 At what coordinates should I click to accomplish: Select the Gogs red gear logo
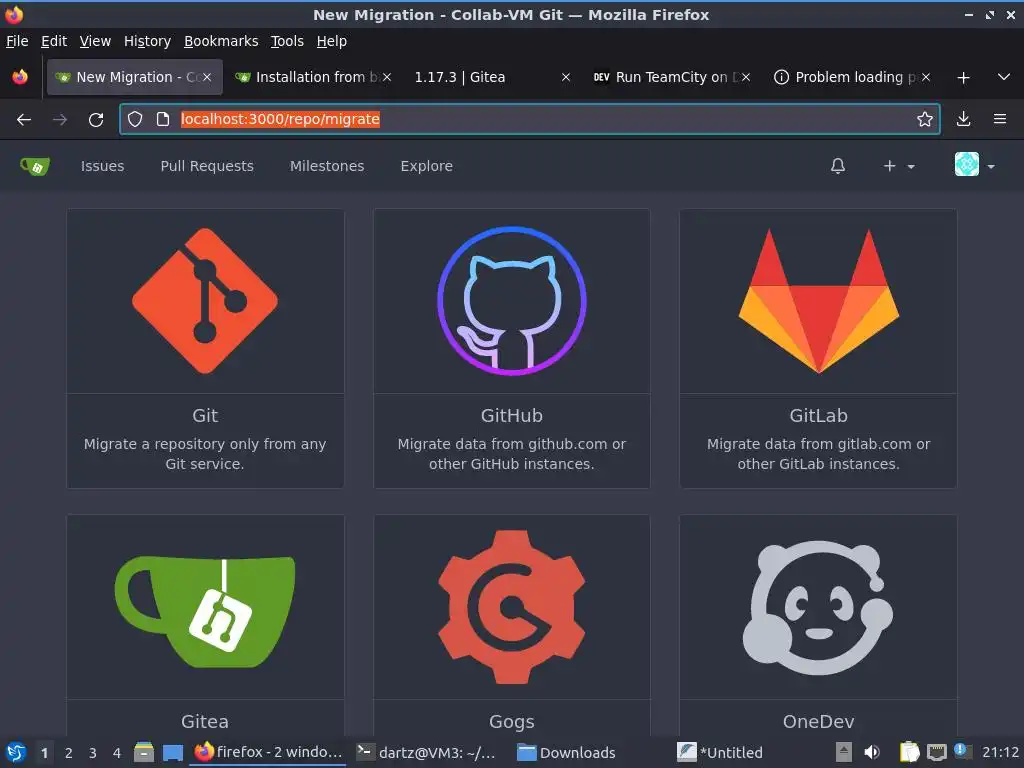511,607
